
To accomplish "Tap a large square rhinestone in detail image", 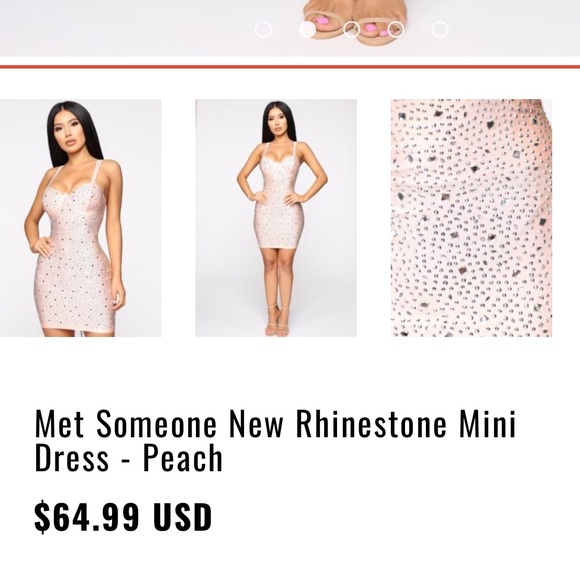I will click(x=475, y=170).
